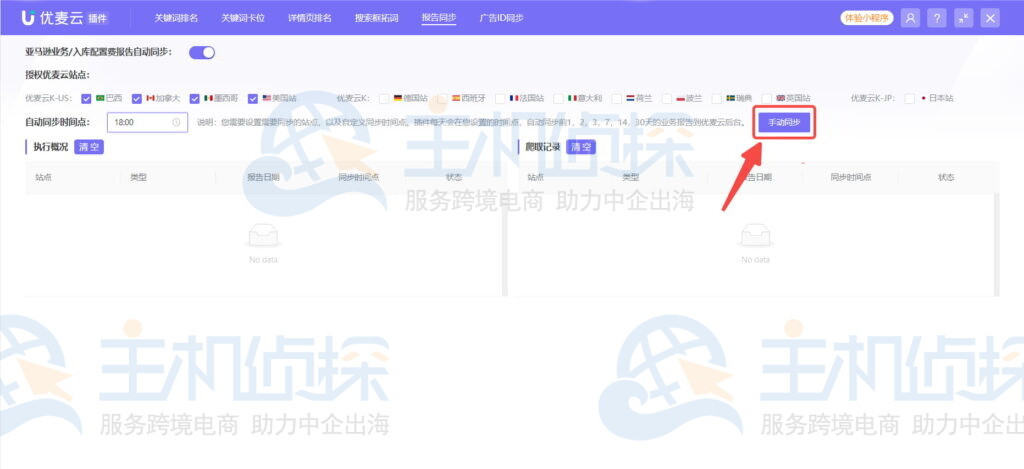Click the 美国站 flag icon
Screen dimensions: 1024x469
266,98
